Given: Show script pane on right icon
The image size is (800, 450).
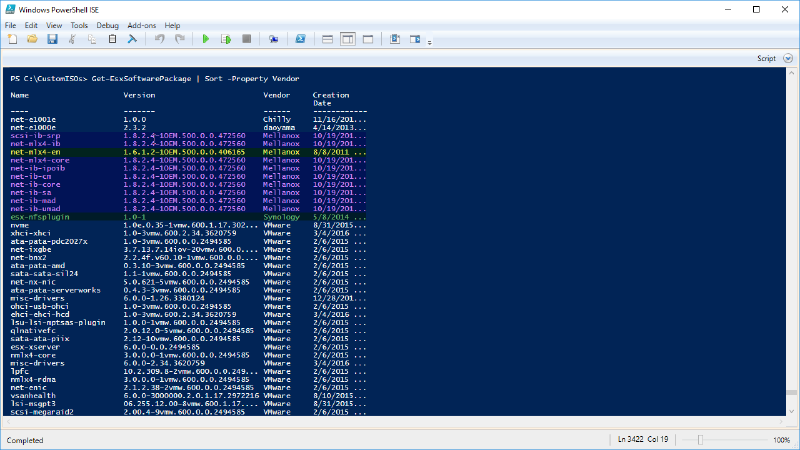Looking at the screenshot, I should pyautogui.click(x=348, y=39).
